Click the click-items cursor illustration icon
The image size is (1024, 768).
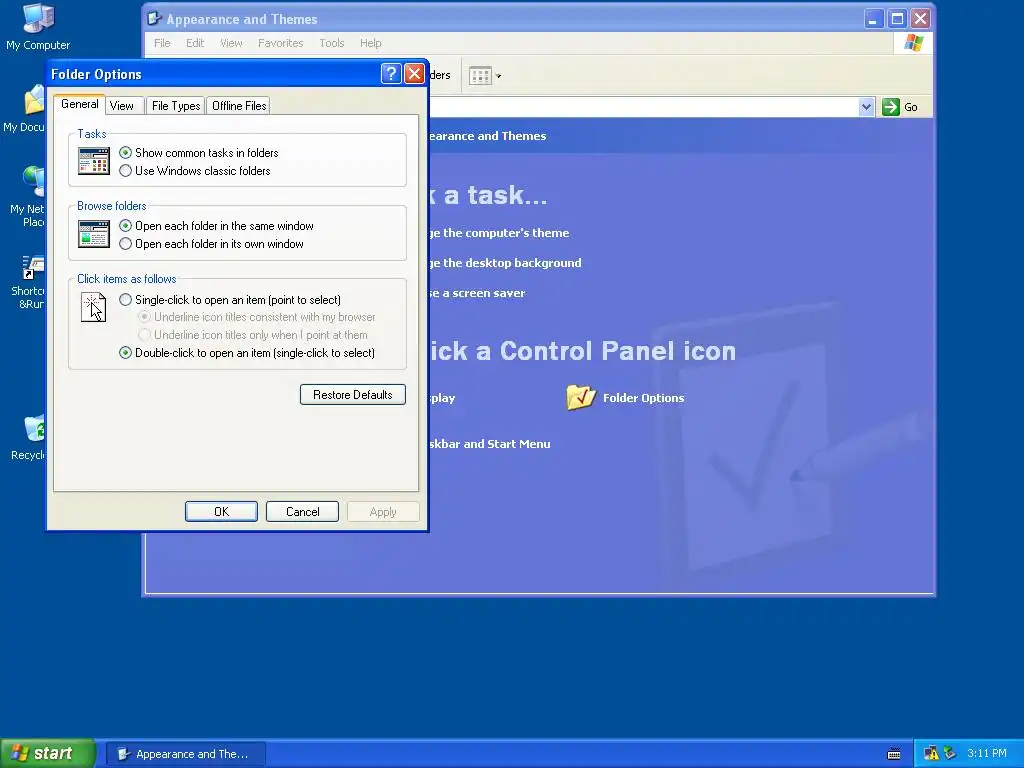[93, 307]
